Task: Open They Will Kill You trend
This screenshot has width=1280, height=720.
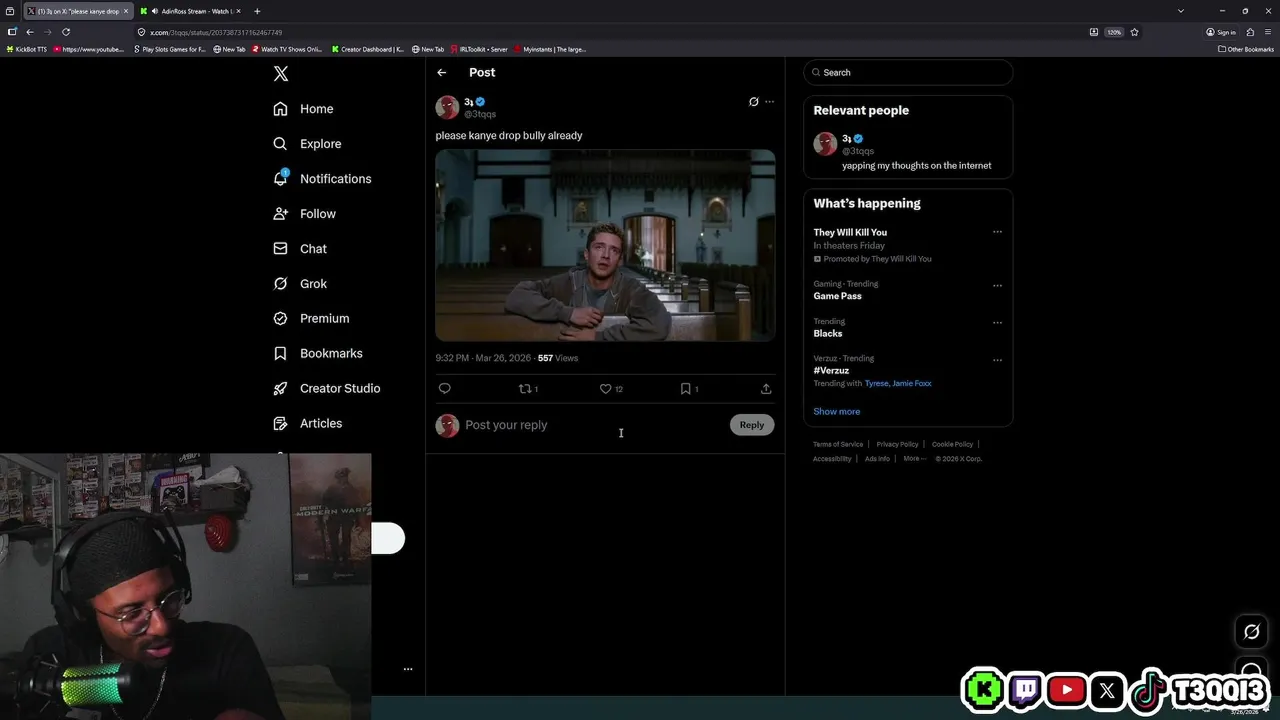Action: 850,232
